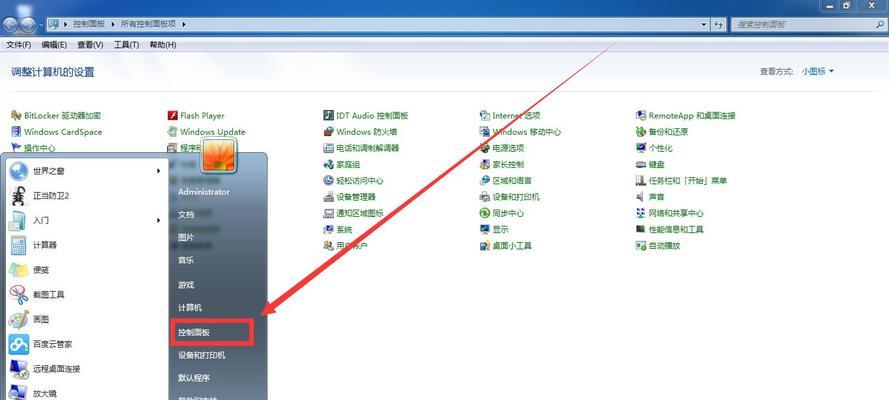Open 文件(F) menu
This screenshot has height=400, width=889.
pyautogui.click(x=19, y=45)
